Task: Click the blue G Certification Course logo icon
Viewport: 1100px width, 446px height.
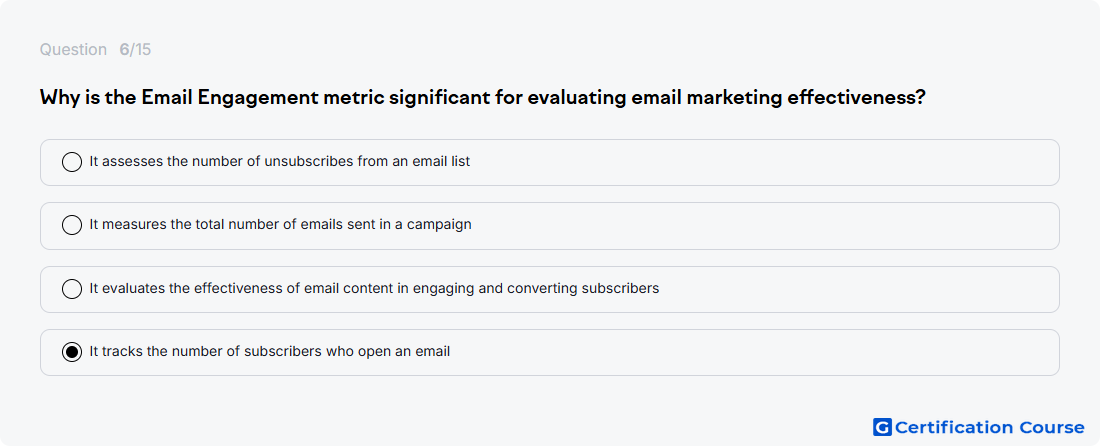Action: (882, 427)
